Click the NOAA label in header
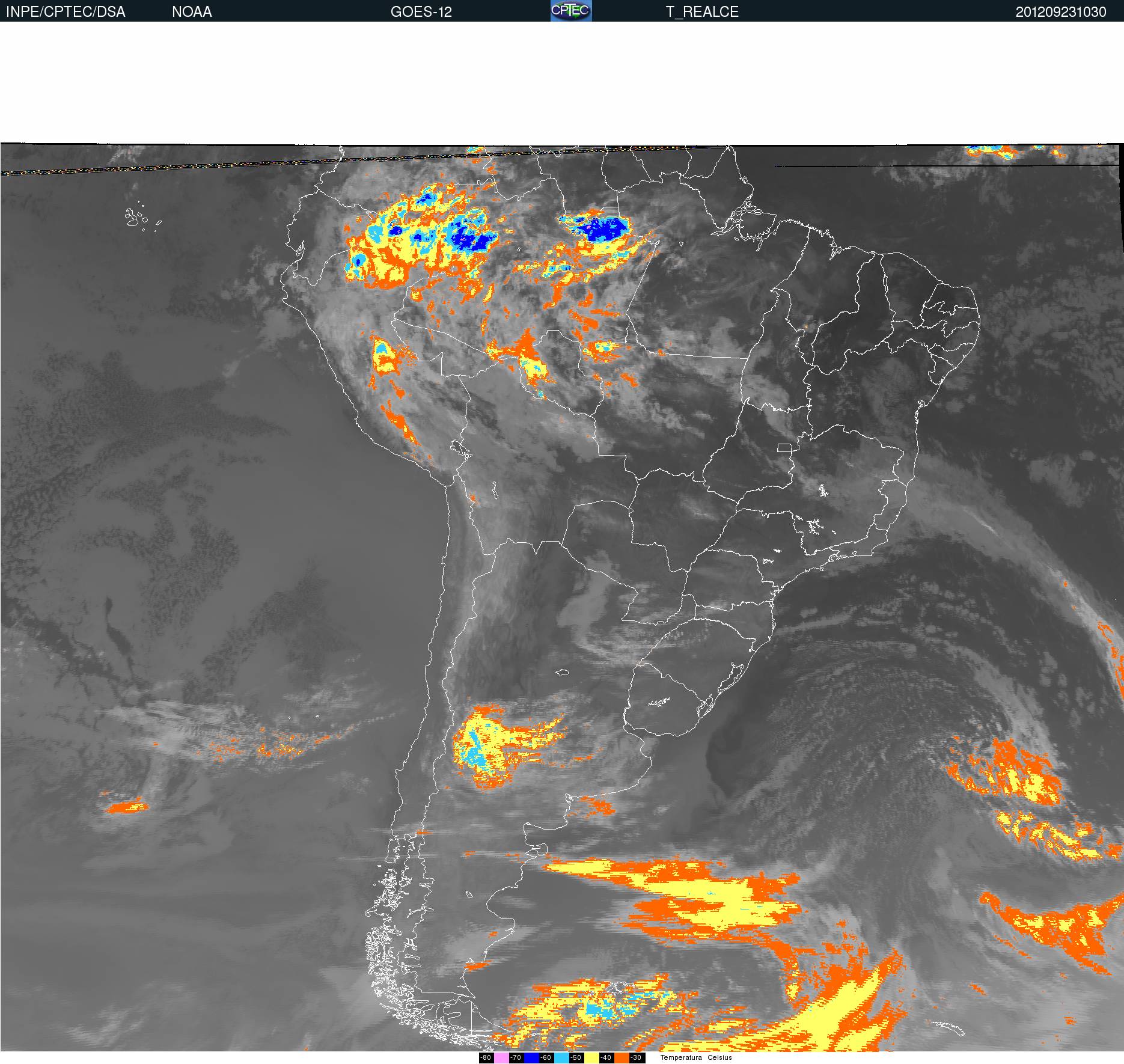This screenshot has height=1064, width=1124. pos(192,12)
